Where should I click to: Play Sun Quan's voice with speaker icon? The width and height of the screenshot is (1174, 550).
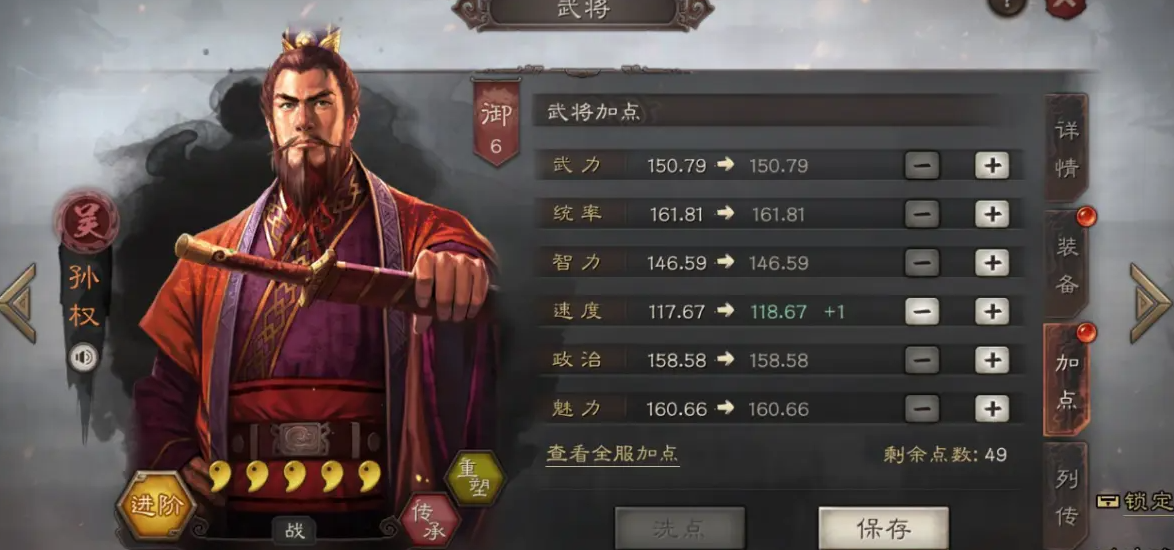click(84, 358)
